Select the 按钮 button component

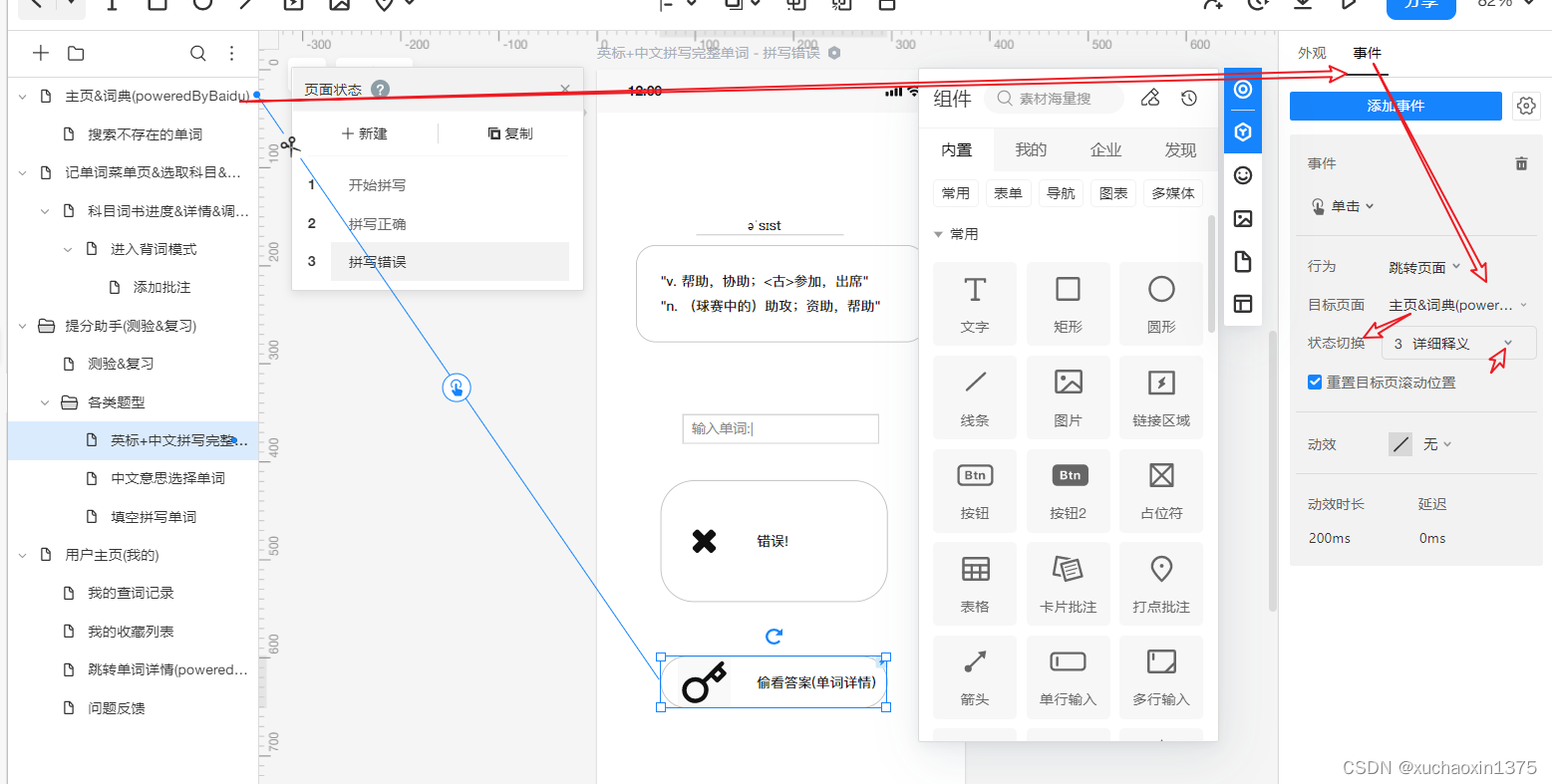point(975,490)
